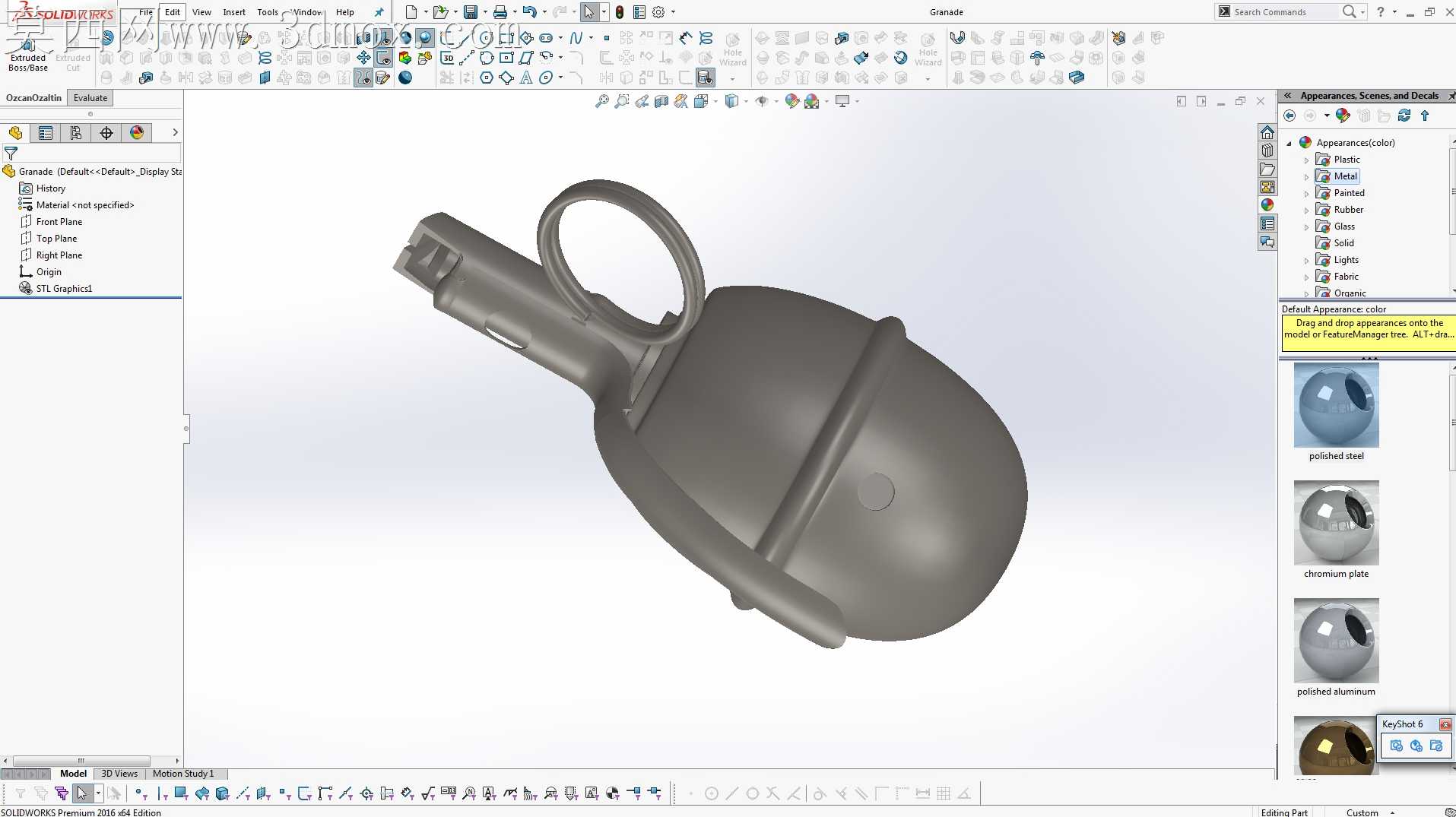
Task: Click the Undo arrow icon
Action: coord(529,12)
